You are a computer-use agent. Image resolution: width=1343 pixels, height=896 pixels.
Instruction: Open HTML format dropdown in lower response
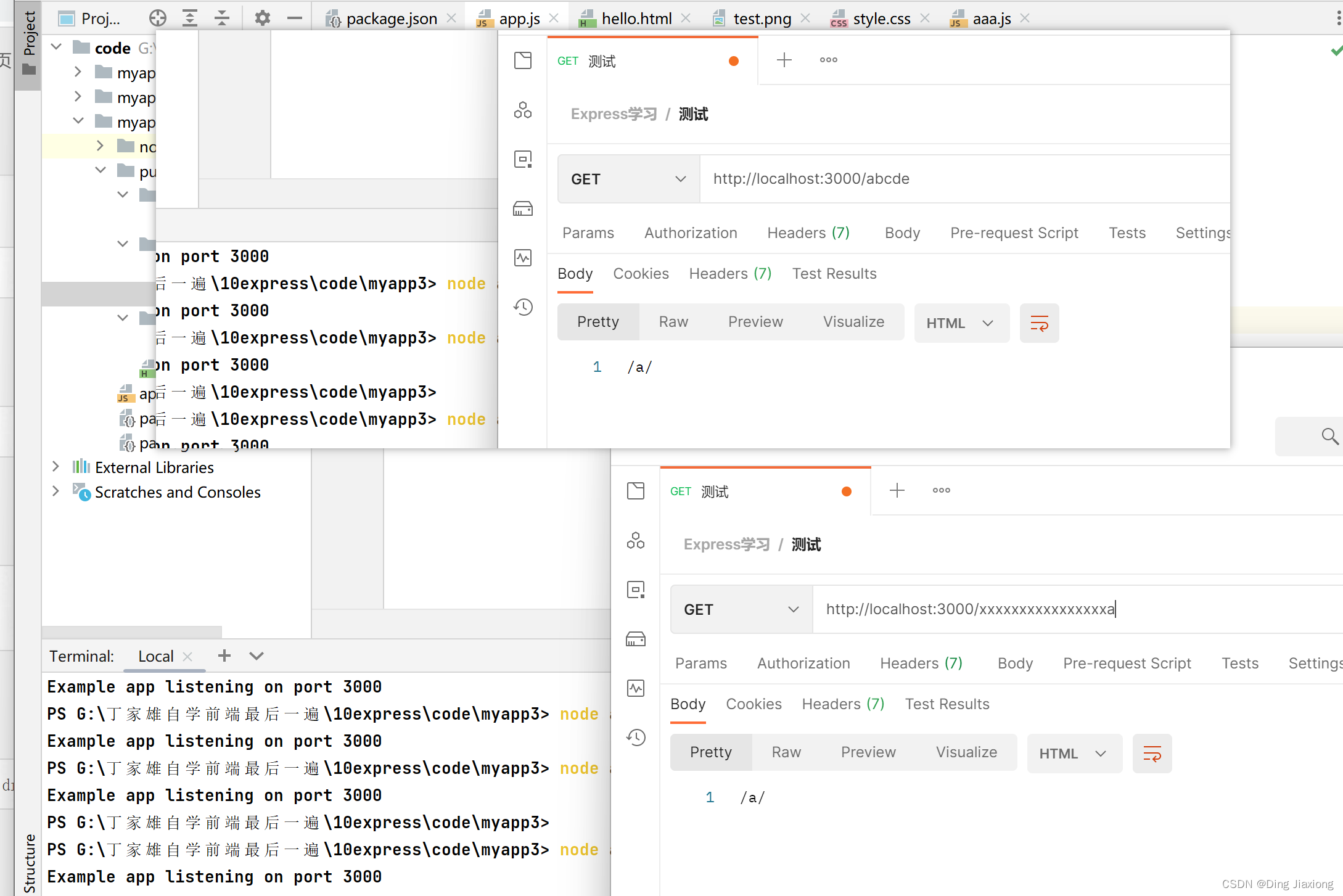[x=1074, y=754]
